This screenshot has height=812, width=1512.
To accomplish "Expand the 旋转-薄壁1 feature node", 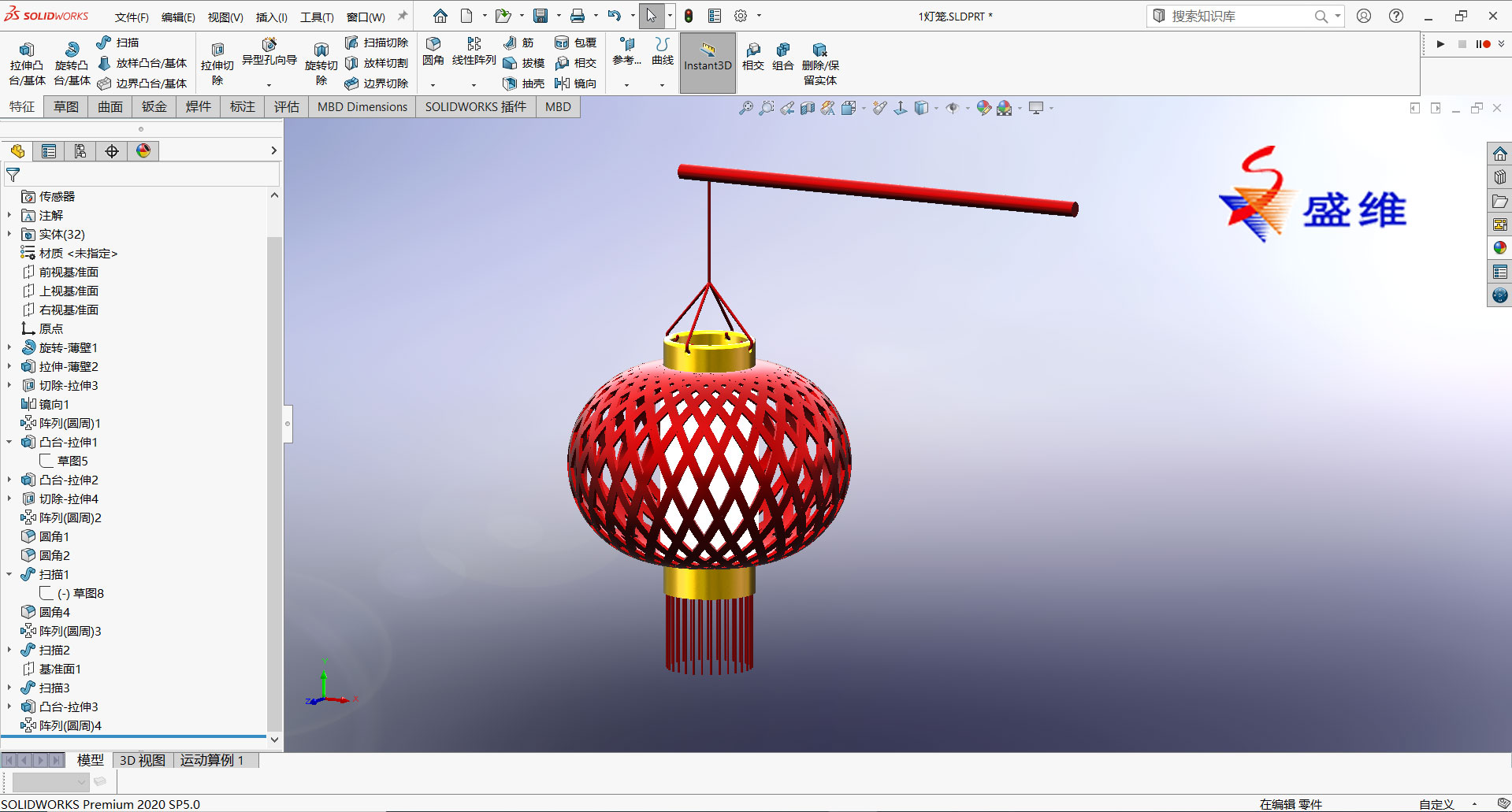I will pyautogui.click(x=9, y=347).
